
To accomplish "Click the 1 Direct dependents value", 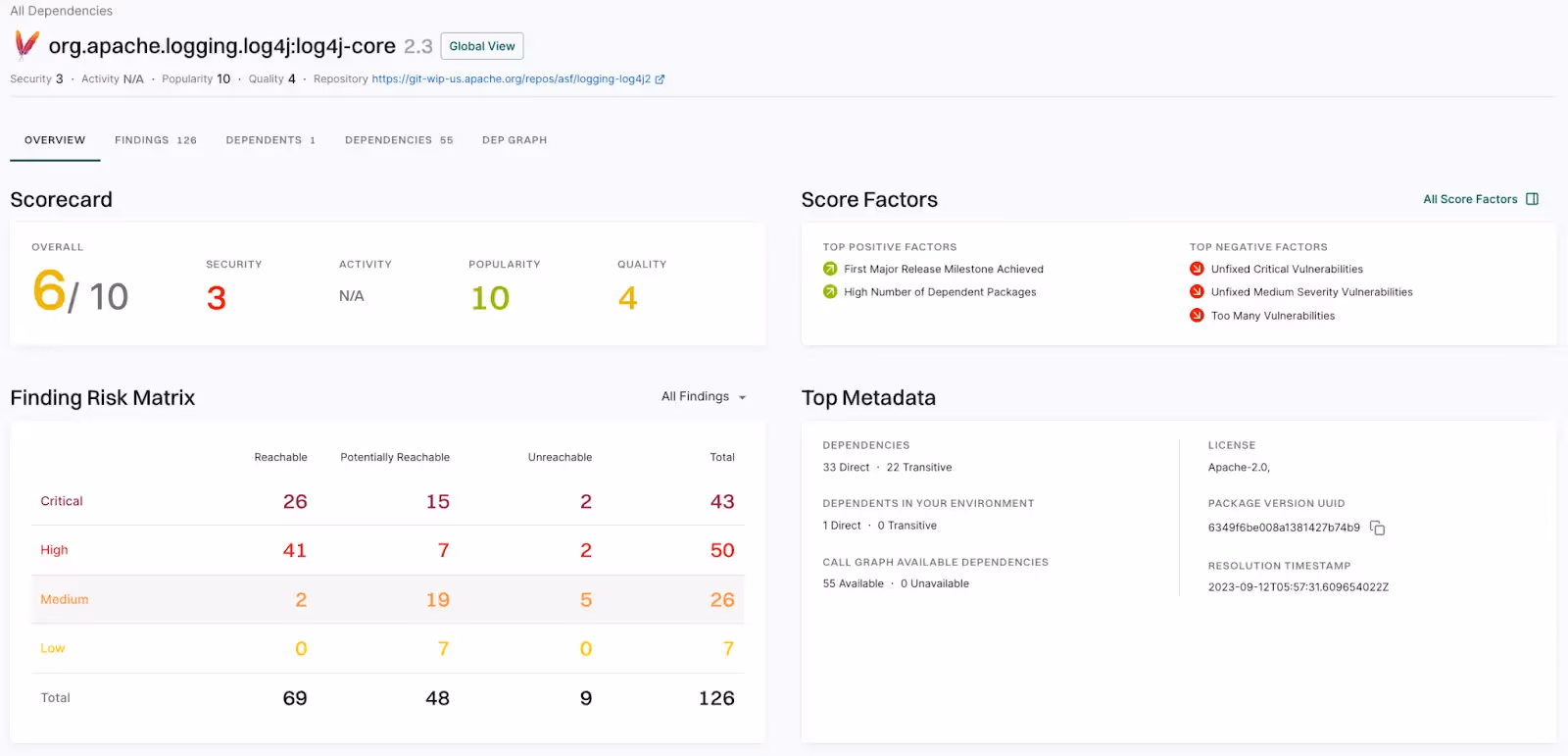I will (x=842, y=526).
